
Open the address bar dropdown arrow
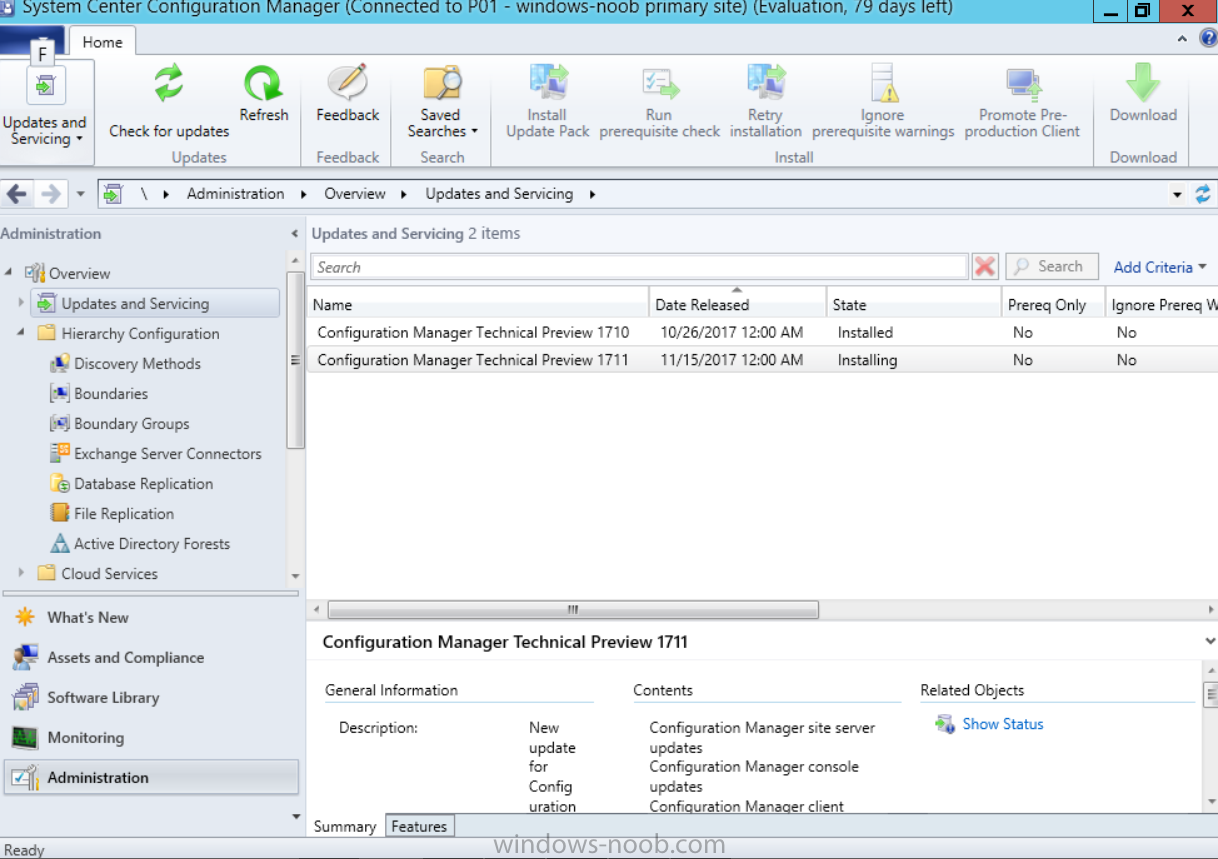tap(1177, 195)
